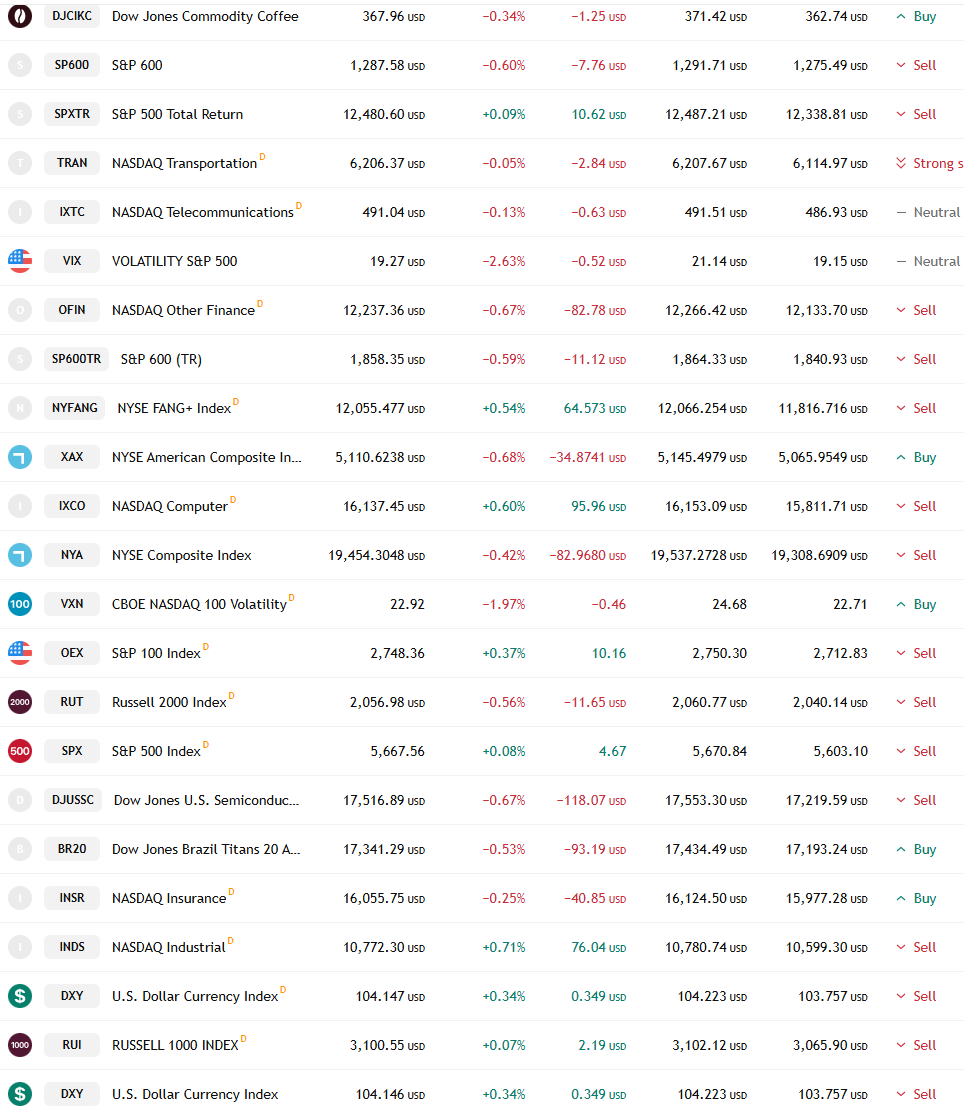The image size is (964, 1109).
Task: Open the TRAN ticker symbol
Action: [x=72, y=163]
